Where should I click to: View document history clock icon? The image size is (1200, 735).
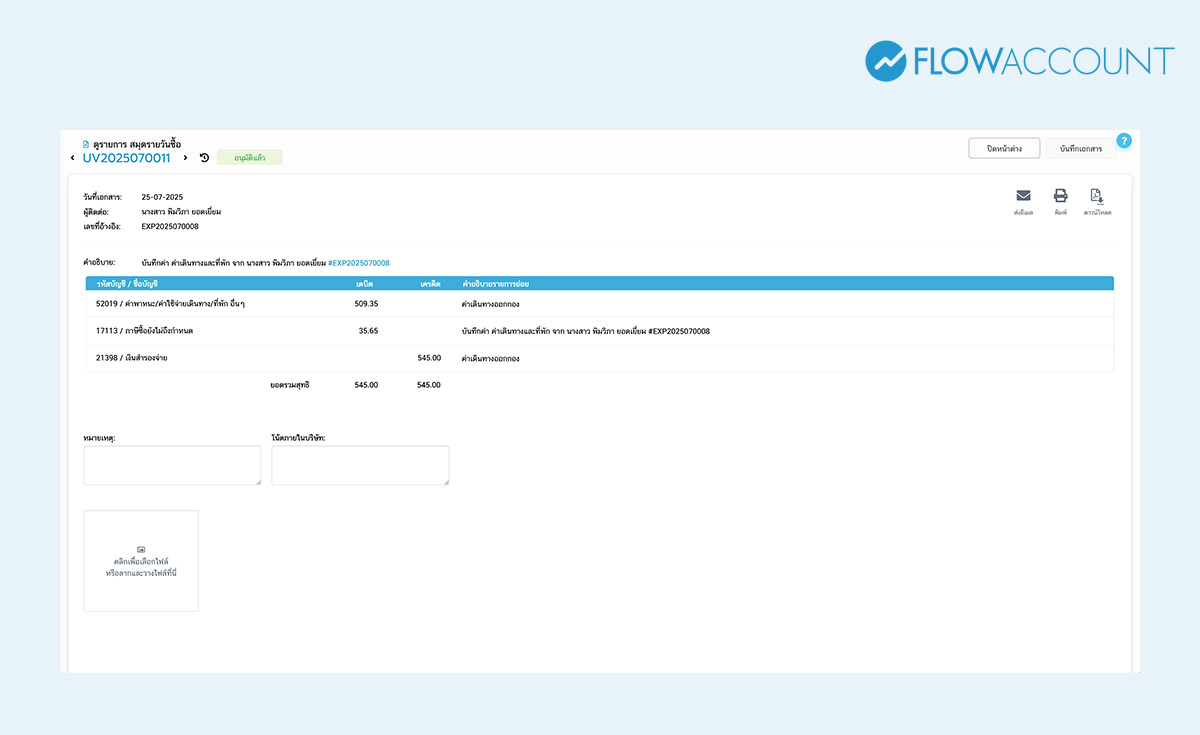coord(204,158)
